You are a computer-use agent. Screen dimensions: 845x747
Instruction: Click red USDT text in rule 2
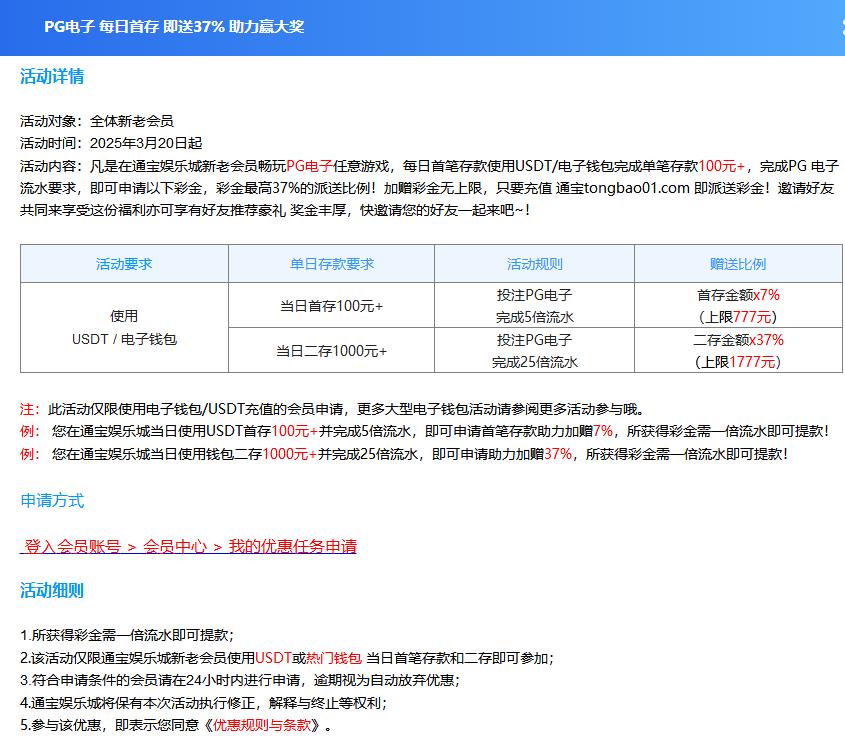273,658
